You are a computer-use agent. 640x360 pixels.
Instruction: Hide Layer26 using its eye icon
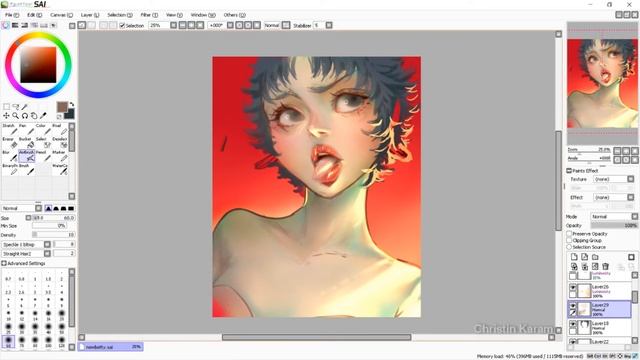(573, 288)
